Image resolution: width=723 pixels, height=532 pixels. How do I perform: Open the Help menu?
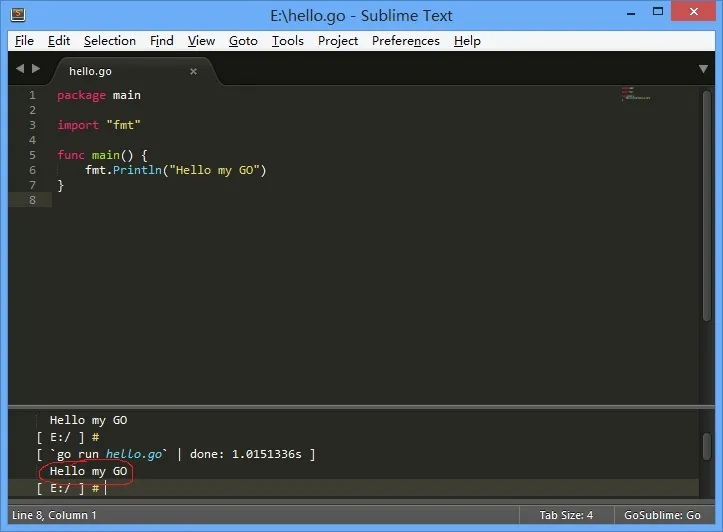point(467,41)
